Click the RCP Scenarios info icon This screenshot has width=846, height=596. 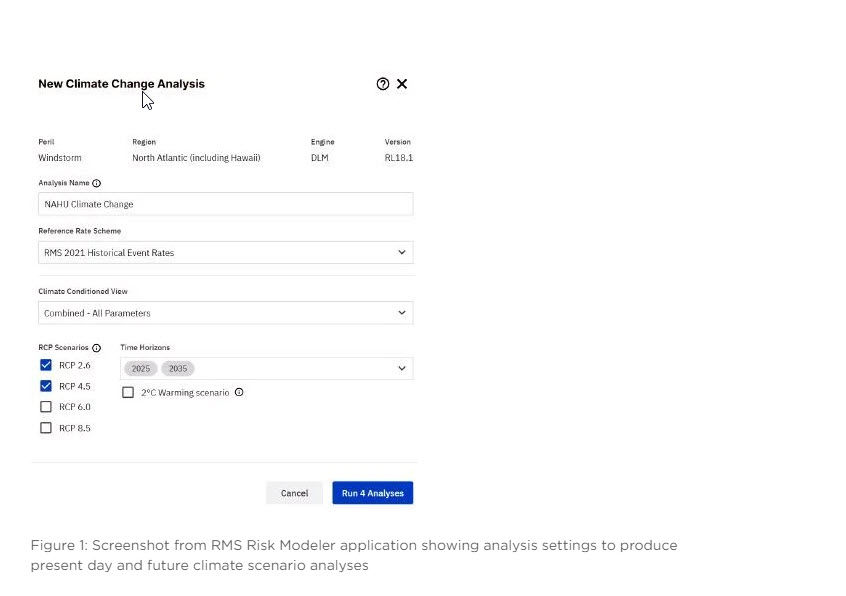[x=97, y=348]
